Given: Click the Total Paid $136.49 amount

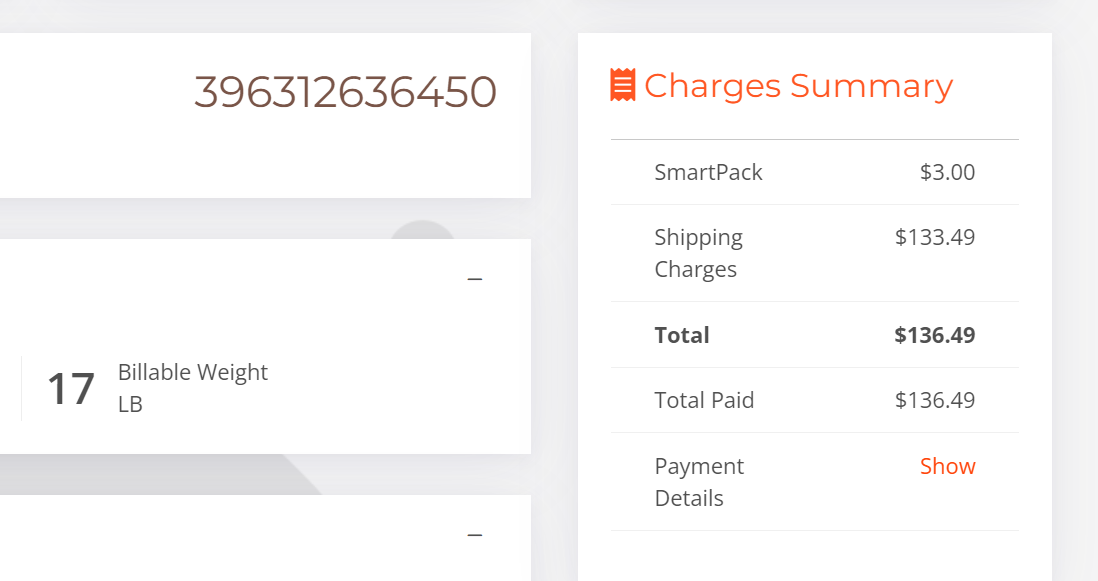Looking at the screenshot, I should point(935,400).
